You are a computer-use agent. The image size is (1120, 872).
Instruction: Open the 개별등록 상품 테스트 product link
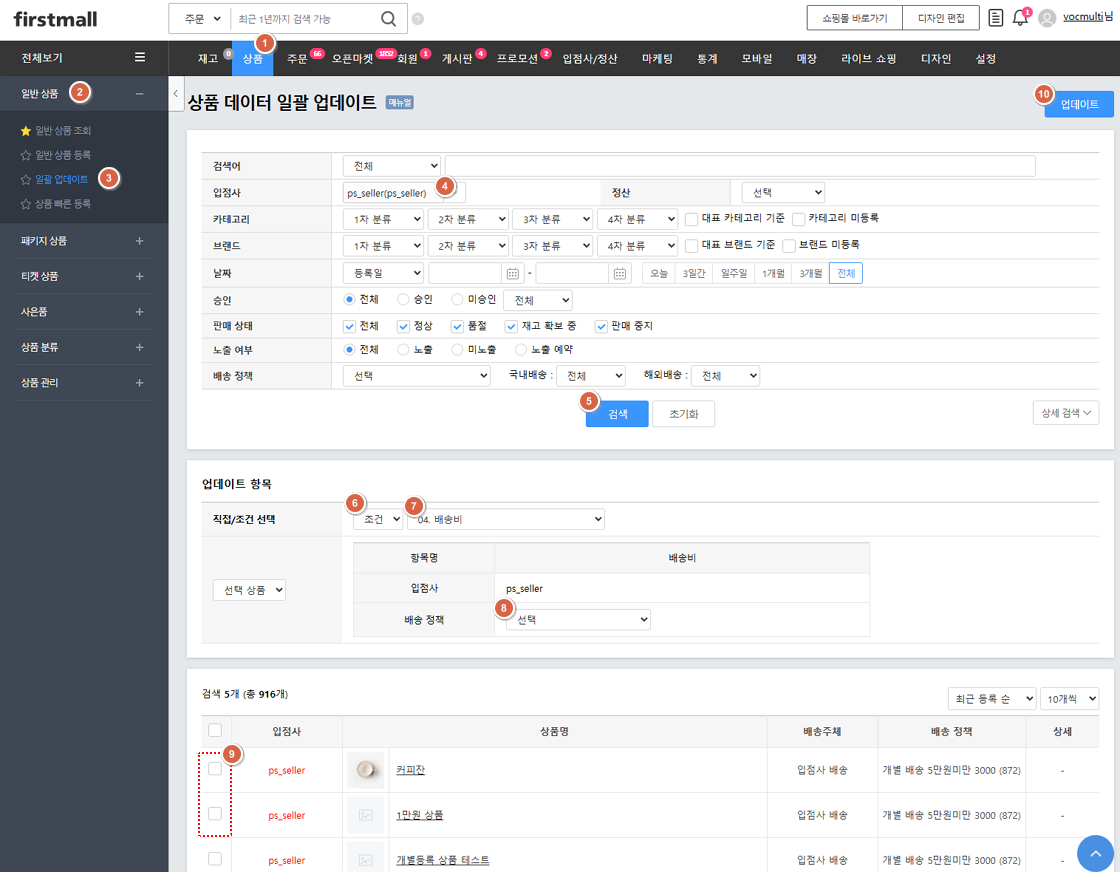point(443,860)
